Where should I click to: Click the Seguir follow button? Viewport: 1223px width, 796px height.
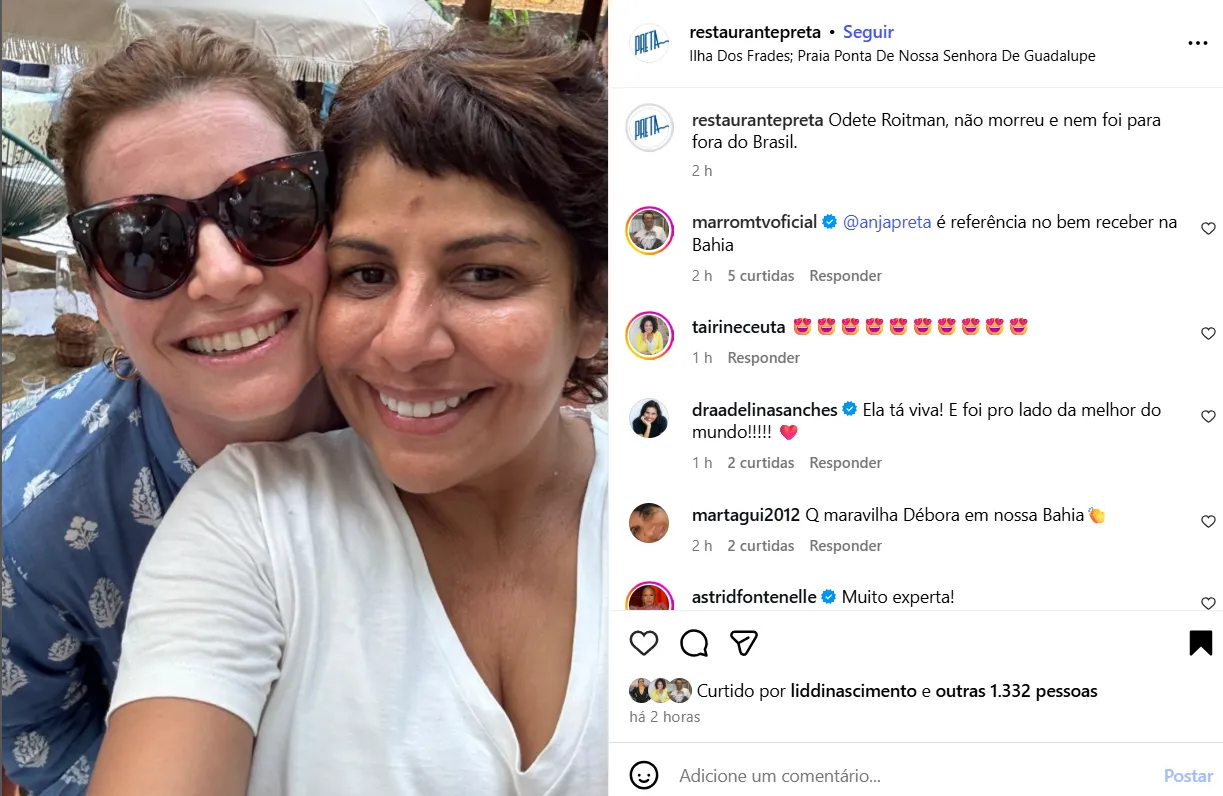[x=868, y=33]
